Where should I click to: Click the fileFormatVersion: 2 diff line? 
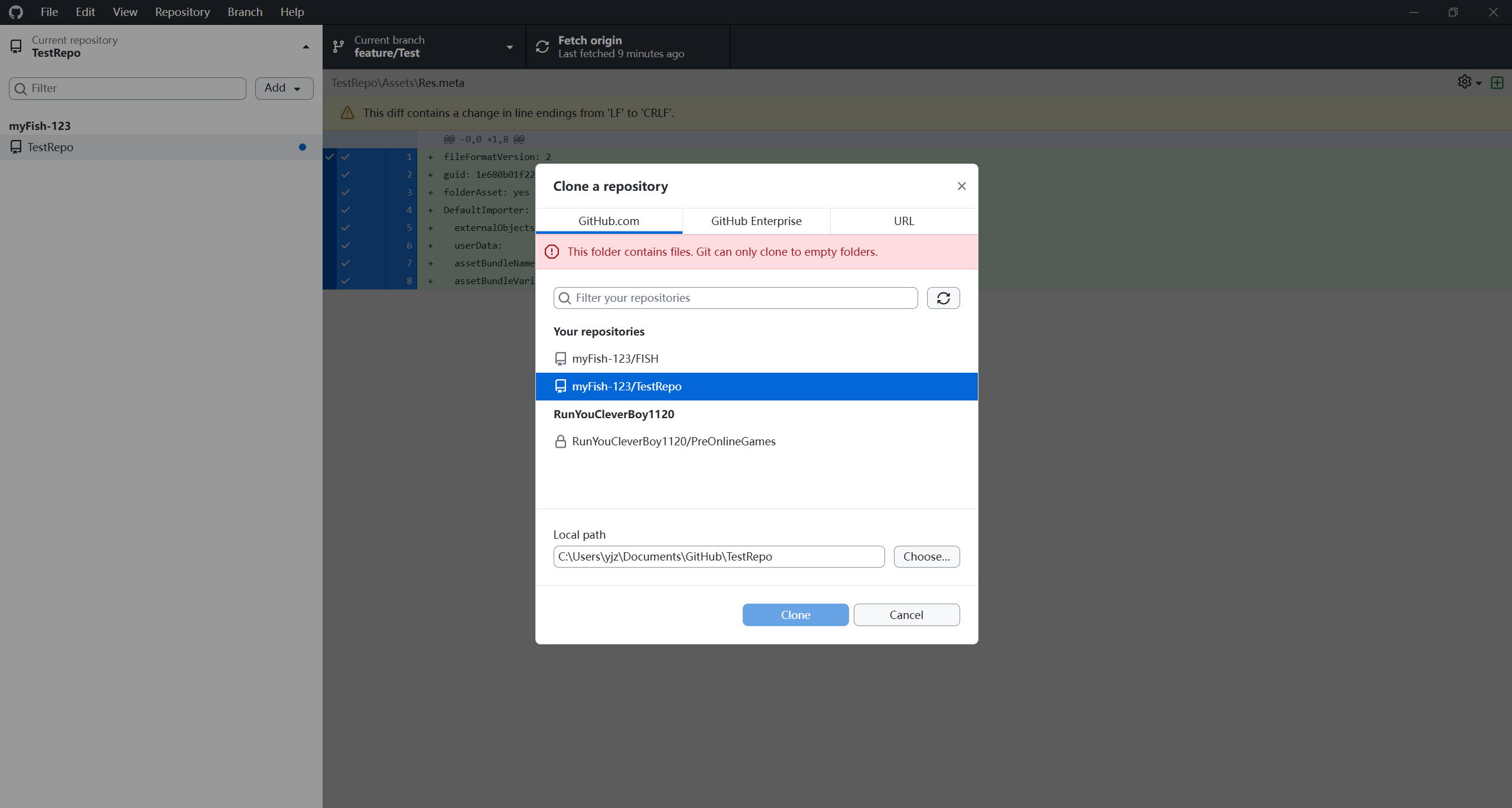(x=497, y=157)
